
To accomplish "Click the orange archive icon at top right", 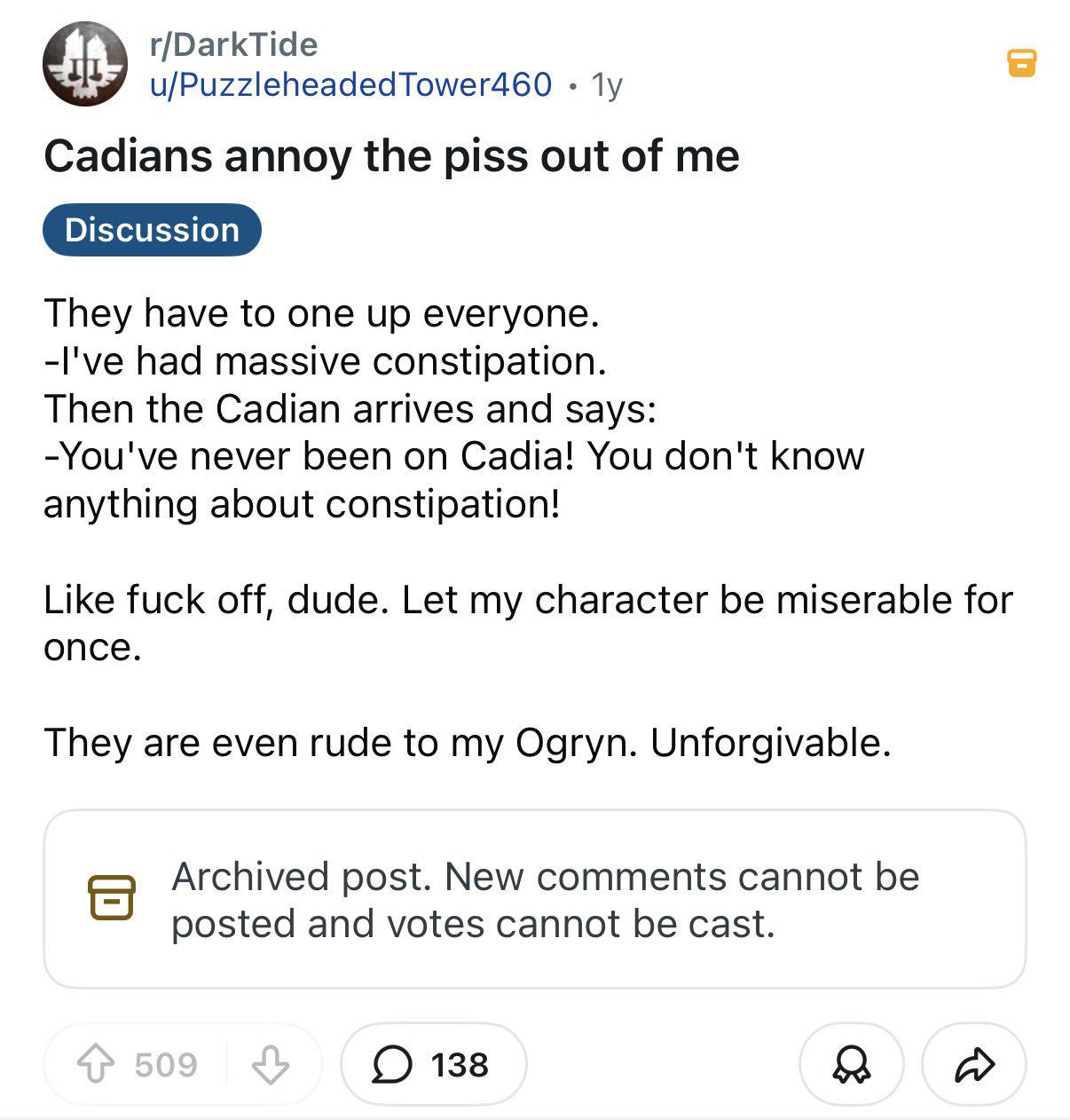I will 1021,64.
